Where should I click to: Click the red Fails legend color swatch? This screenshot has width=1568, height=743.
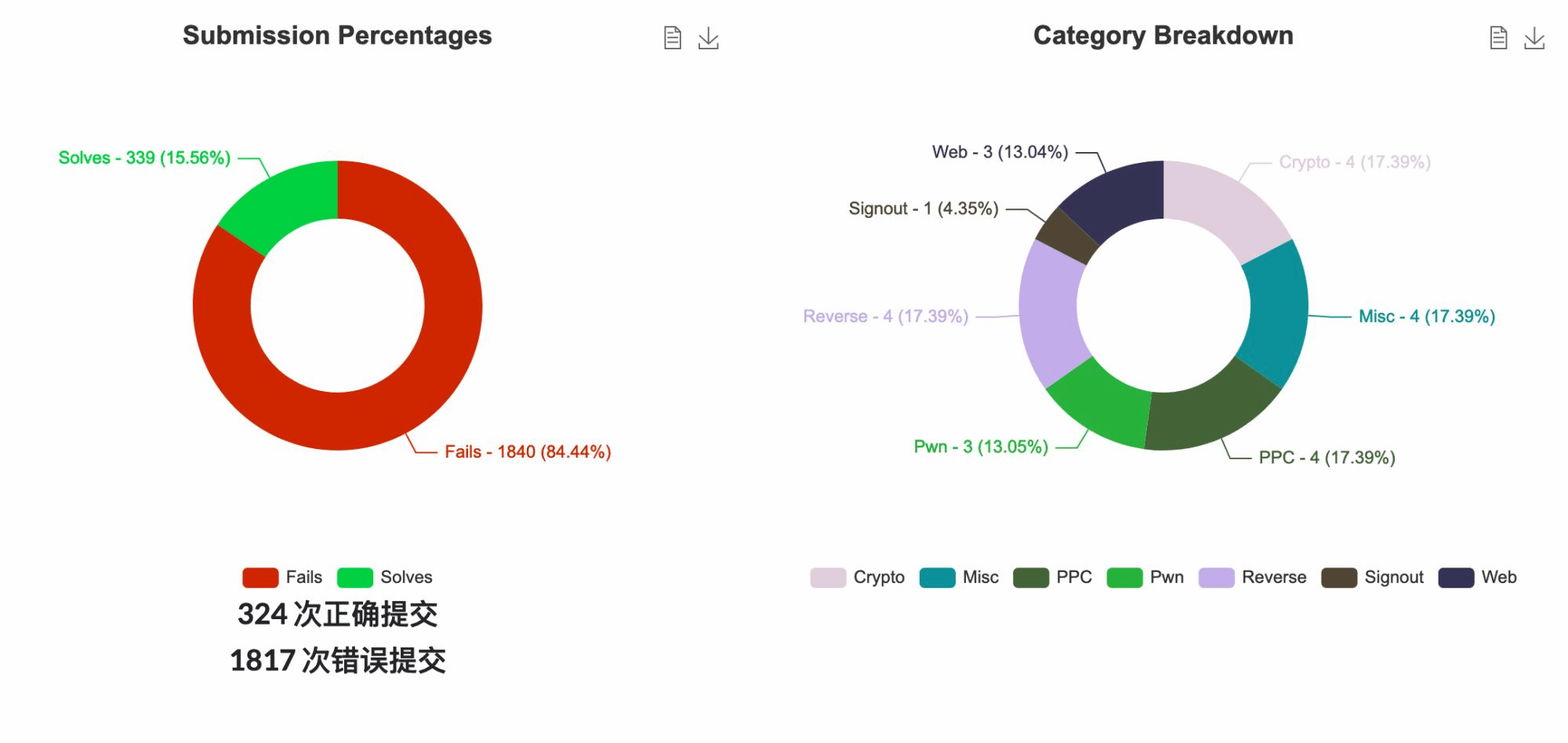[260, 578]
